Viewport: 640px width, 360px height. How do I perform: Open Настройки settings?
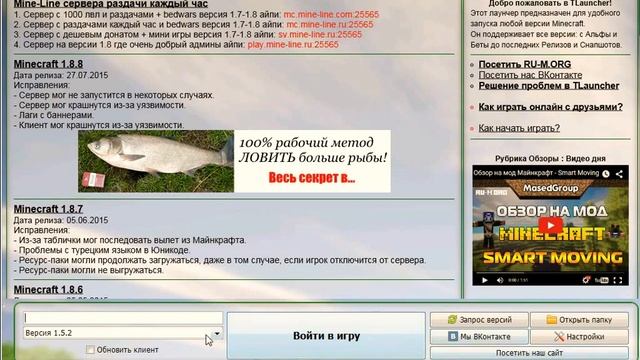coord(579,337)
